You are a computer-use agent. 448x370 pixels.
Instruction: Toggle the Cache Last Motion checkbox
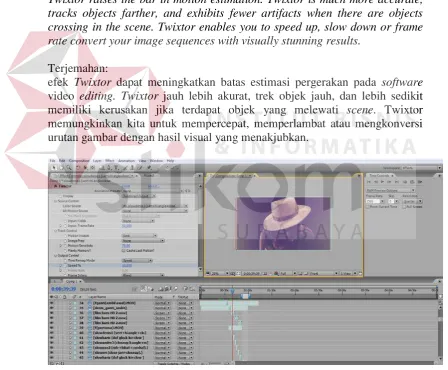123,250
